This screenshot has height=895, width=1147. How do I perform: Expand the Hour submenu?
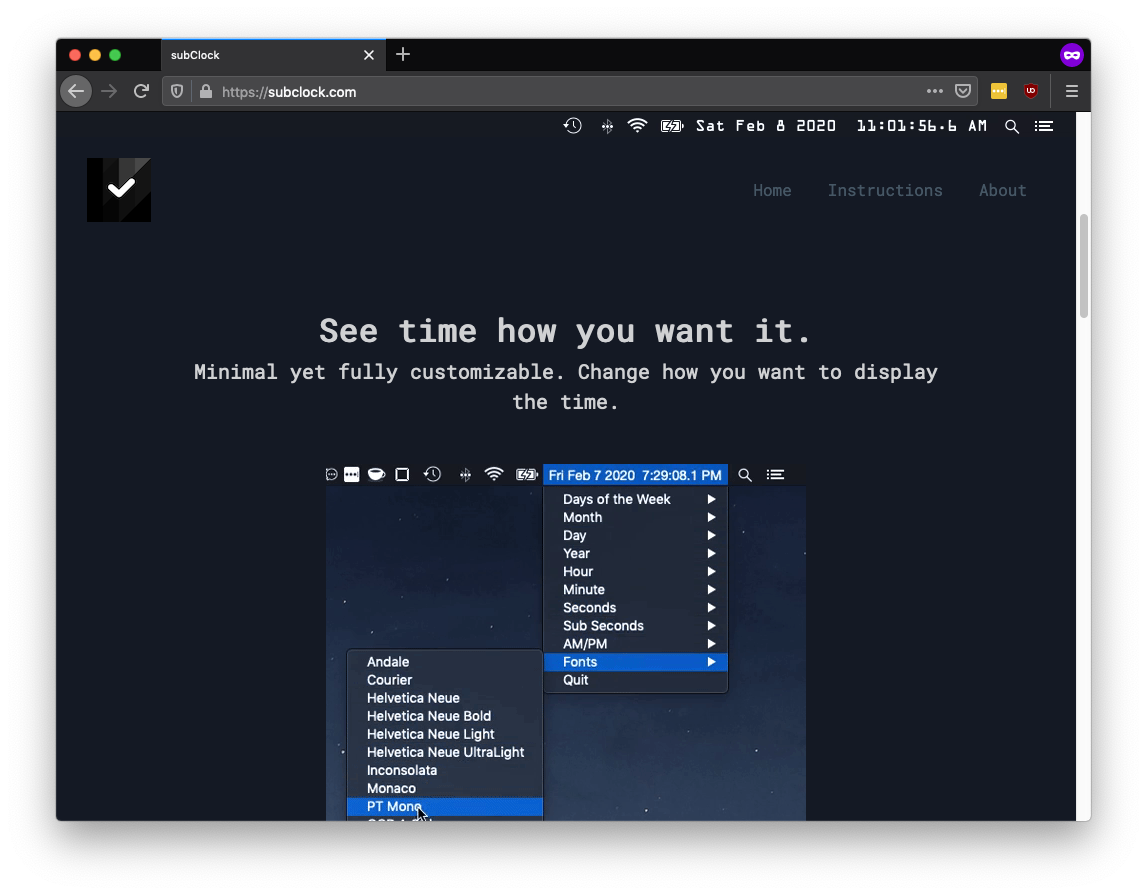click(x=636, y=572)
